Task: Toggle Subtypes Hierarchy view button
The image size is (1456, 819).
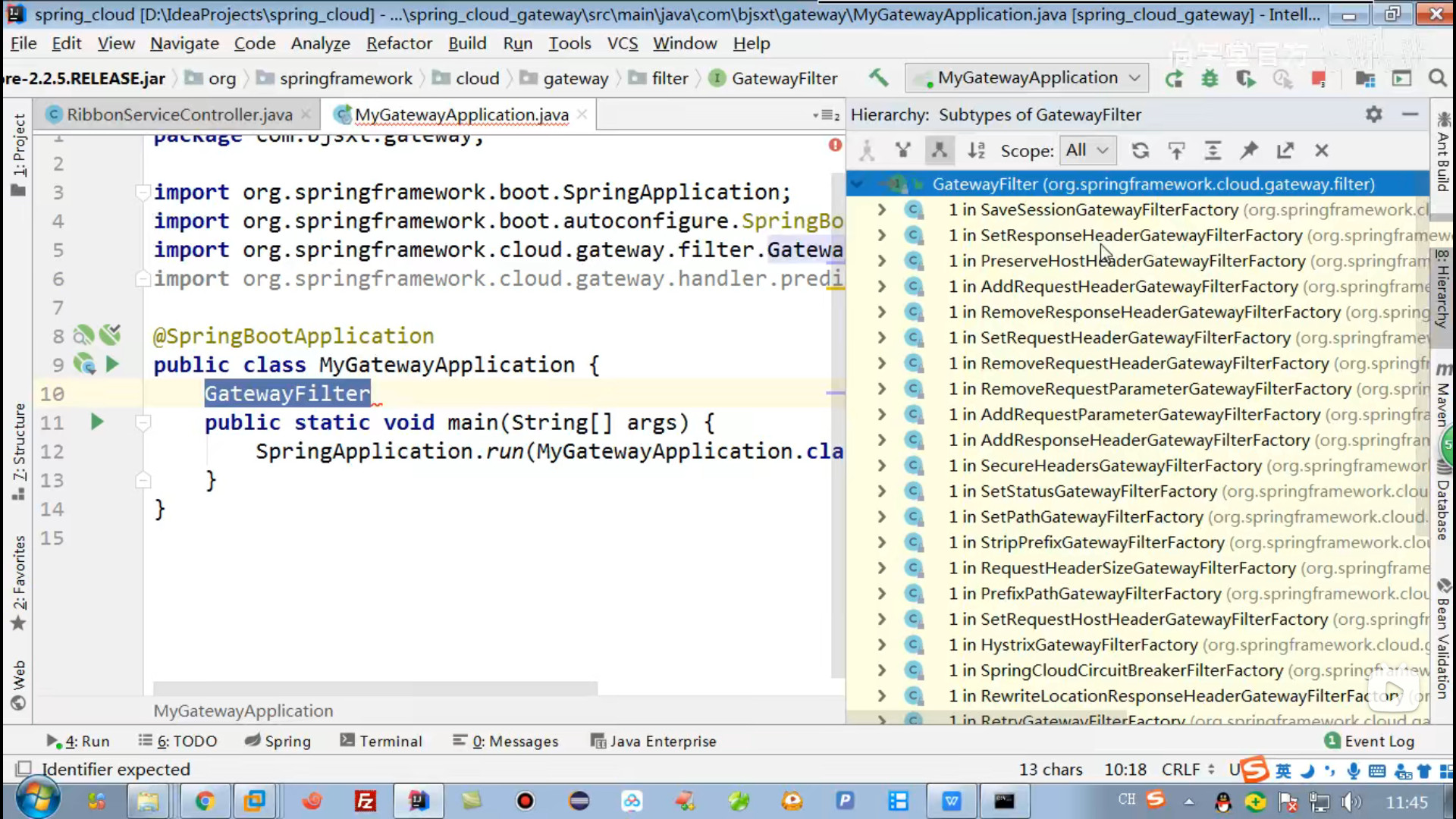Action: click(x=939, y=151)
